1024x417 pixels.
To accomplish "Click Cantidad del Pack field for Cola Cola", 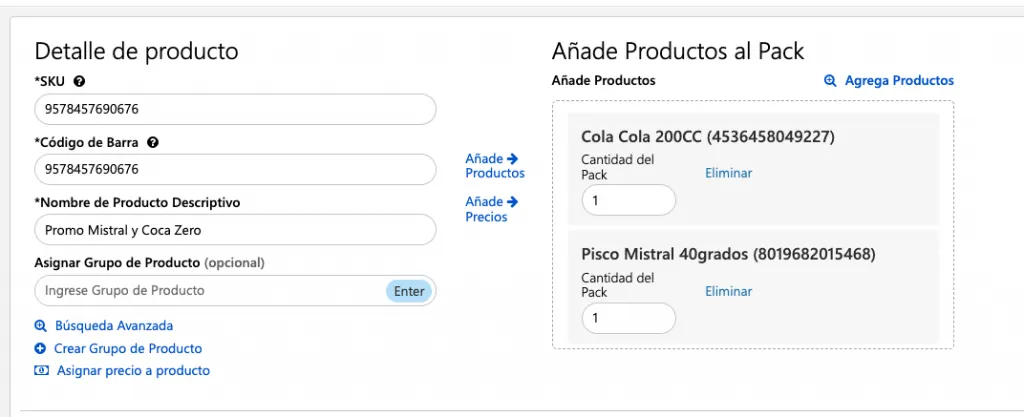I will pos(629,200).
